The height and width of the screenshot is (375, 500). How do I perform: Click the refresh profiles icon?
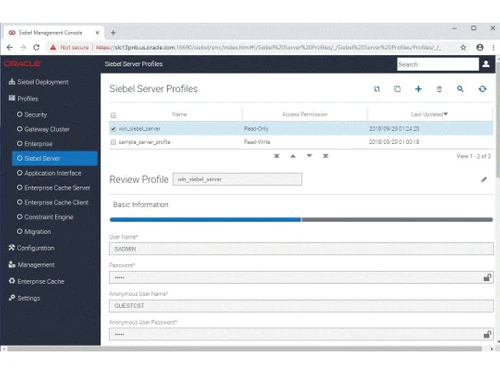tap(482, 89)
